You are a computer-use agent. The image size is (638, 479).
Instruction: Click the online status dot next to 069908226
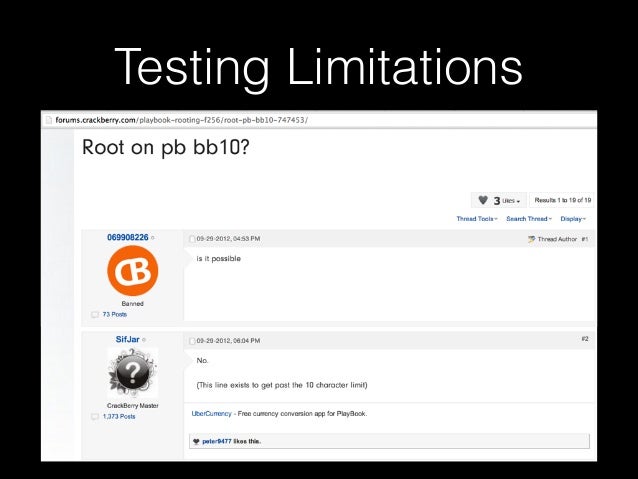pos(153,238)
